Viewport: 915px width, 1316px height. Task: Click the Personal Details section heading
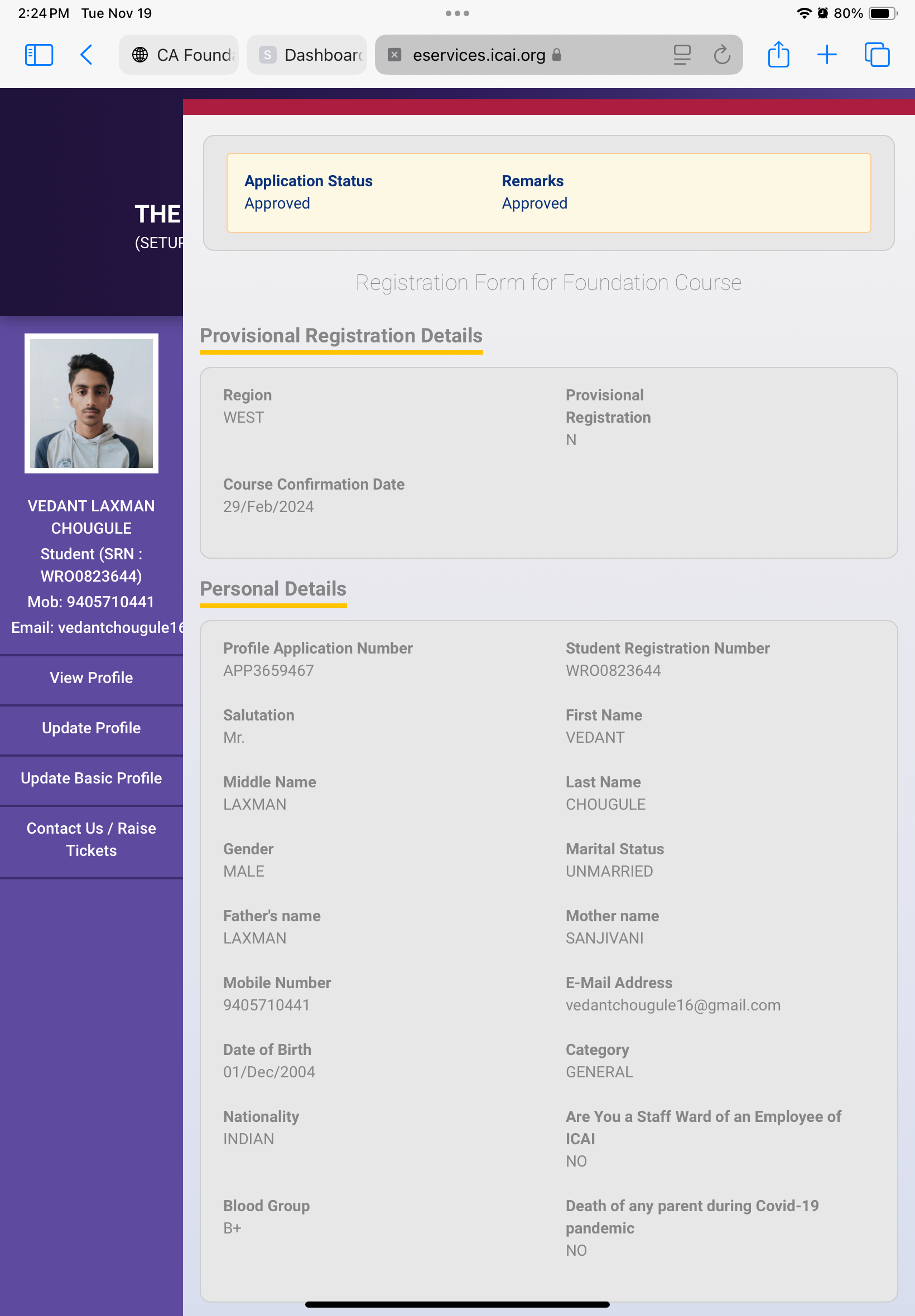pyautogui.click(x=273, y=589)
